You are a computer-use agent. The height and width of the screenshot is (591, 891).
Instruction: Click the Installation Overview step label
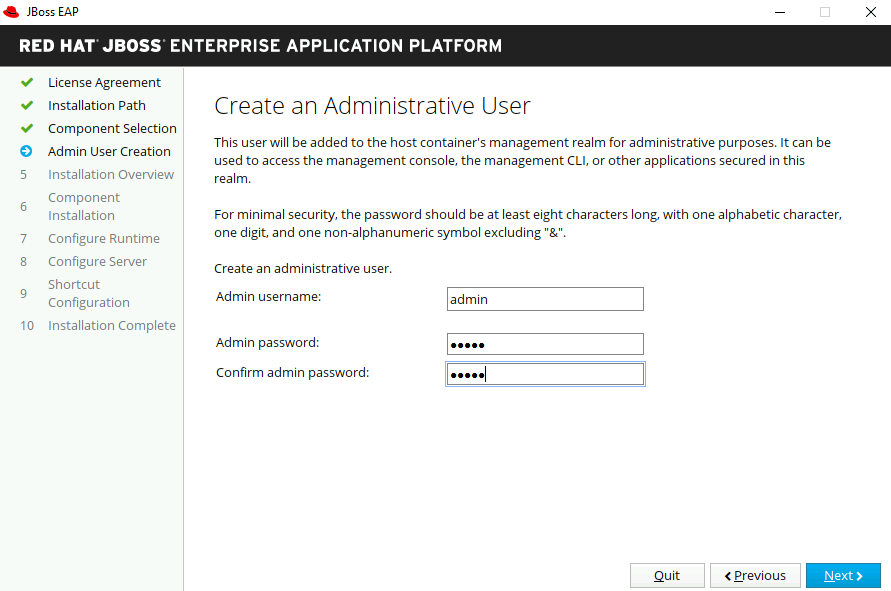[111, 174]
